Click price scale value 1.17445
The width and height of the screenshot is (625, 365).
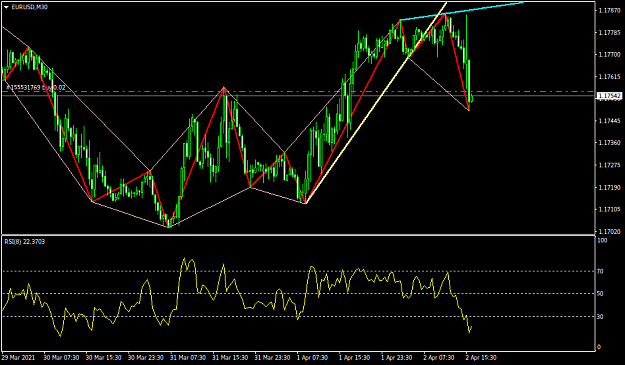609,121
